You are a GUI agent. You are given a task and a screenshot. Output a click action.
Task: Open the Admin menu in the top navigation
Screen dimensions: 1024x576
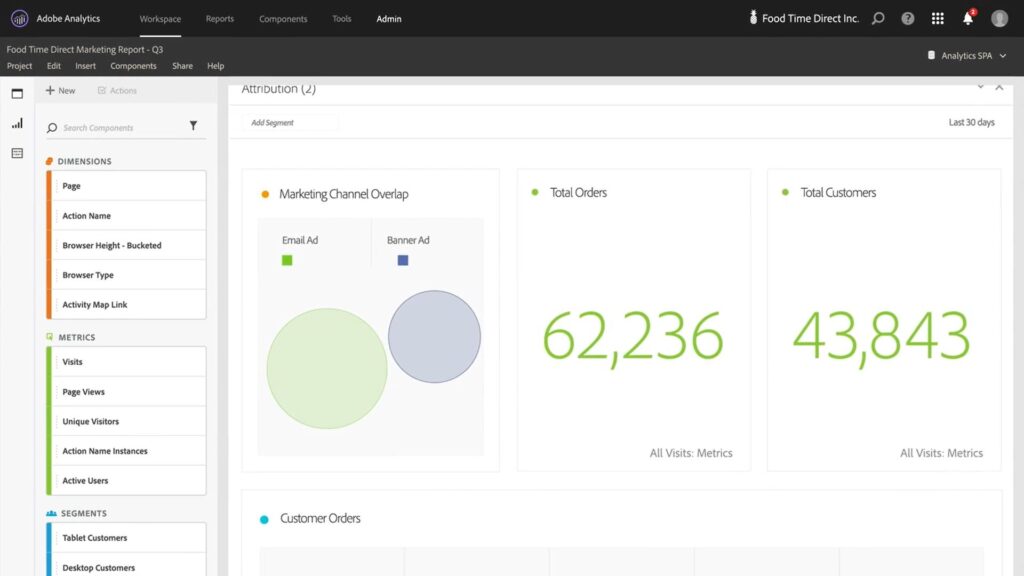coord(389,17)
